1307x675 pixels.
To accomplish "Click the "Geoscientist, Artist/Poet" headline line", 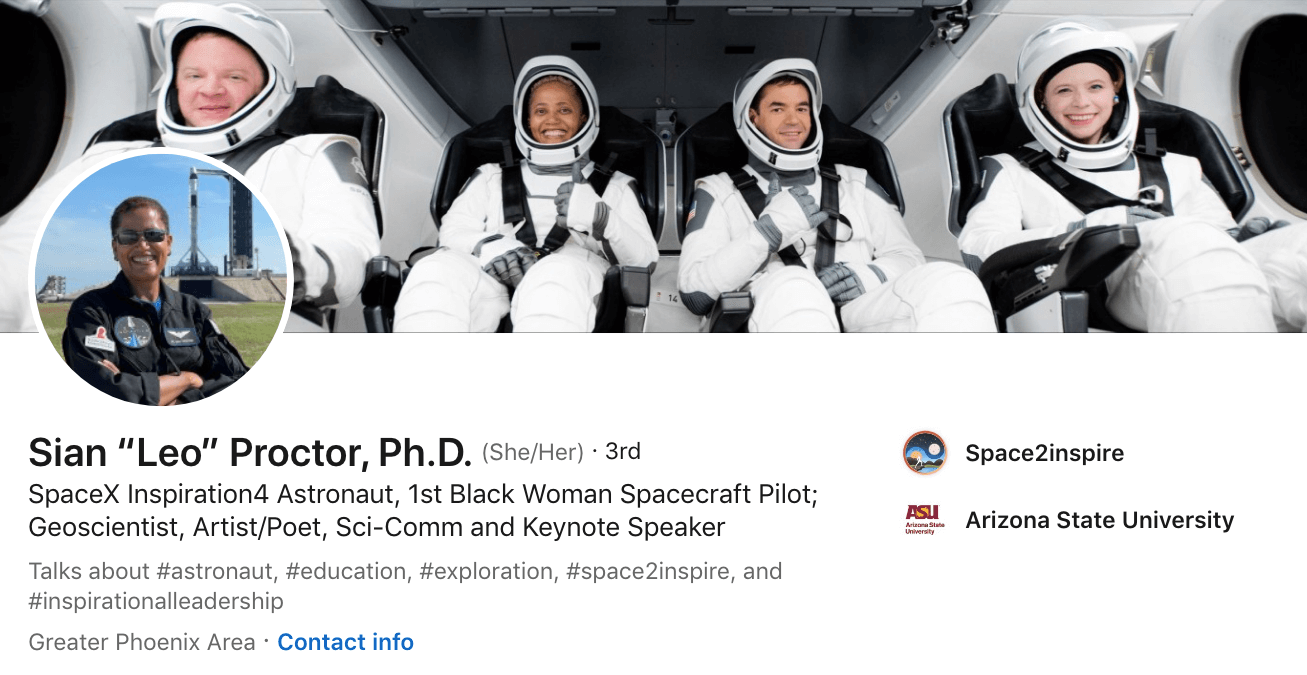I will pos(377,526).
